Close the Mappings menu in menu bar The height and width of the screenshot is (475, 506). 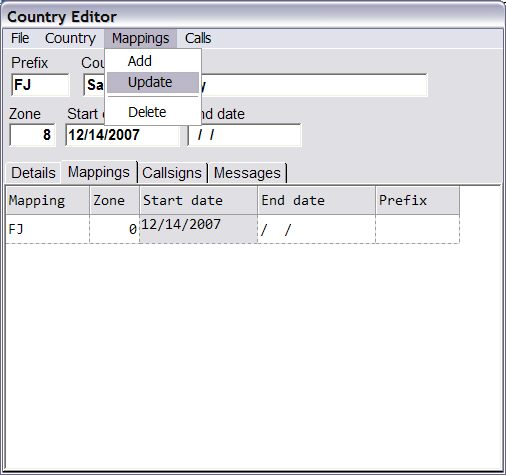click(140, 38)
